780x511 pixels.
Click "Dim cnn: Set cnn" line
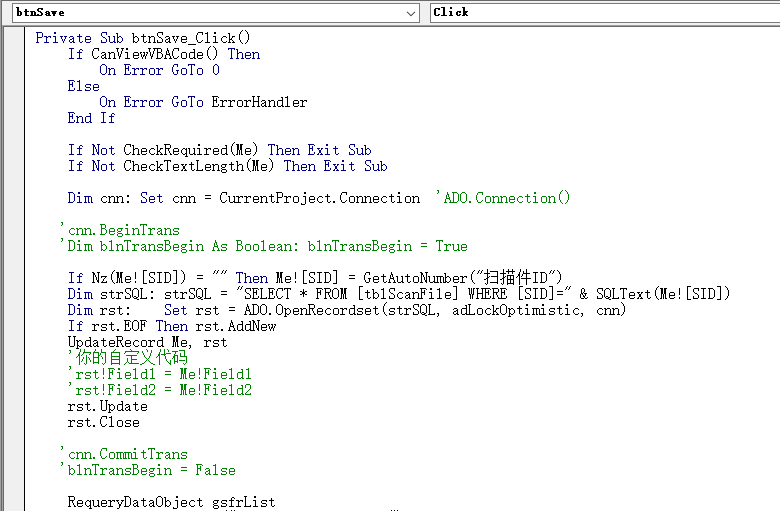point(244,198)
